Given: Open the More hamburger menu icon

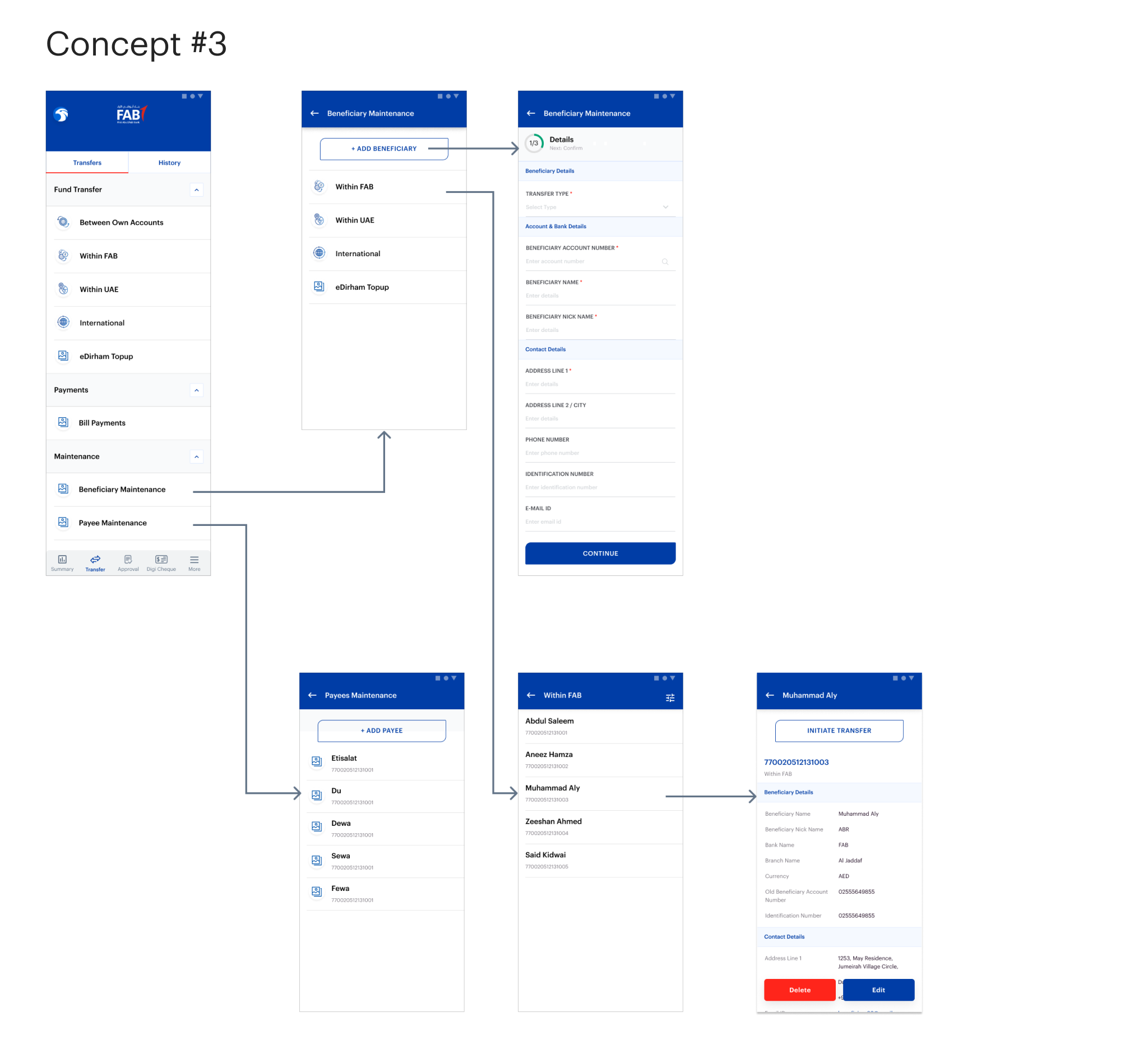Looking at the screenshot, I should coord(195,560).
